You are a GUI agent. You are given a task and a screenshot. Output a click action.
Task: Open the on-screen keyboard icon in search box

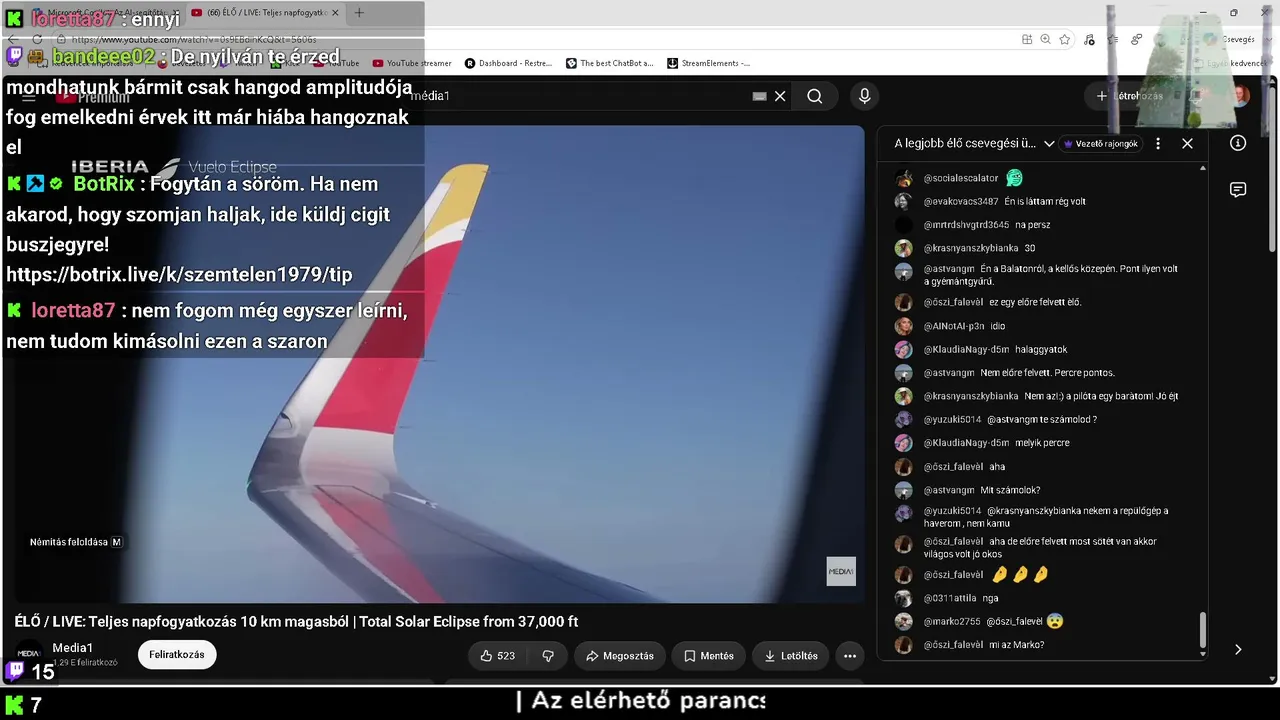(759, 96)
